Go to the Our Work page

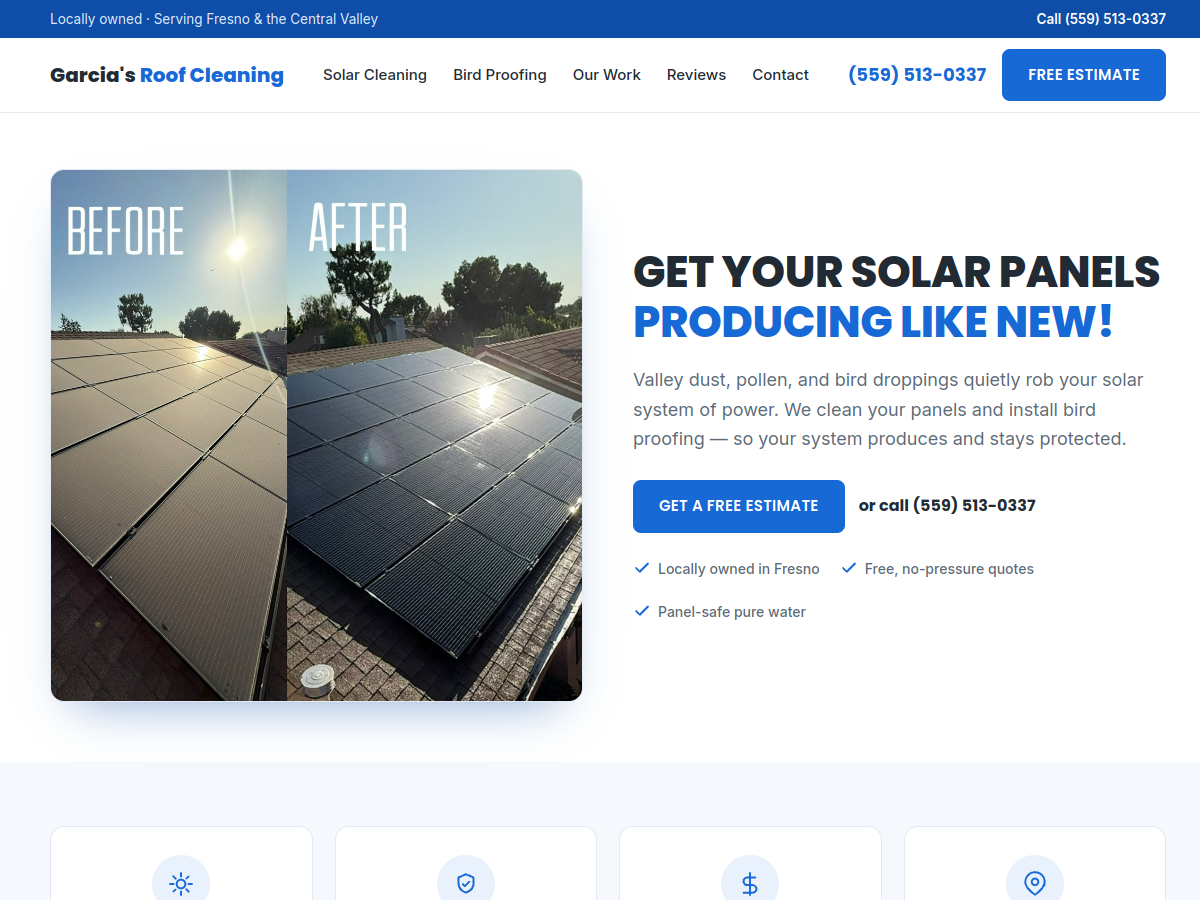coord(607,75)
